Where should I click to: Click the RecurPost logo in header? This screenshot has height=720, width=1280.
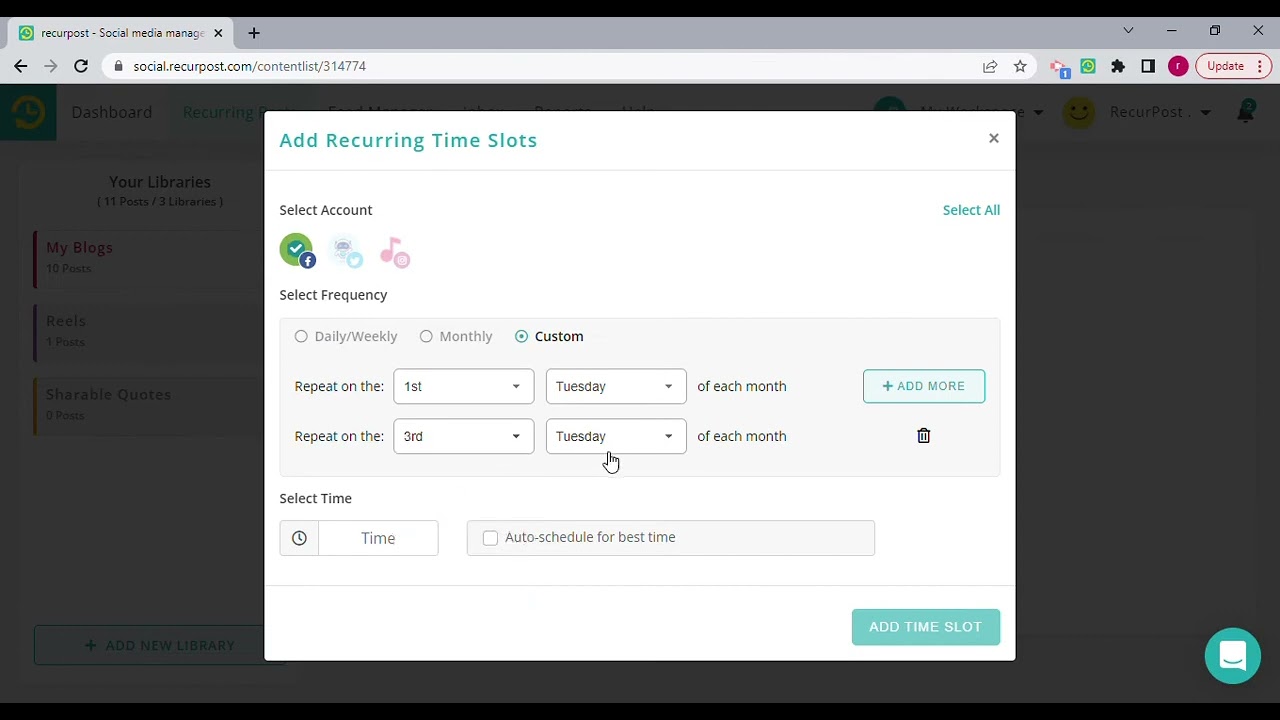click(x=28, y=112)
